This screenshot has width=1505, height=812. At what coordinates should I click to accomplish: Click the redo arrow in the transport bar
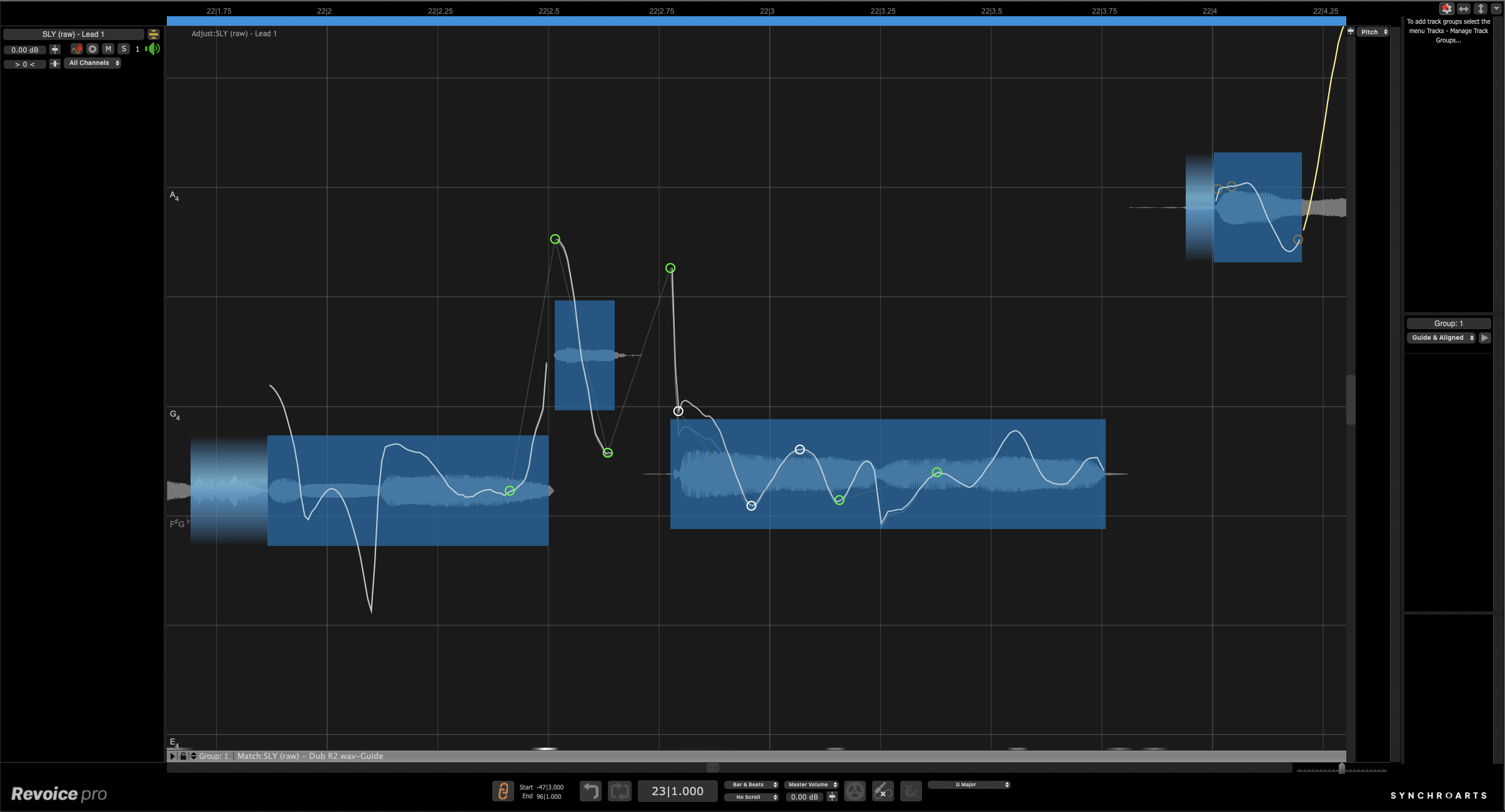click(621, 792)
